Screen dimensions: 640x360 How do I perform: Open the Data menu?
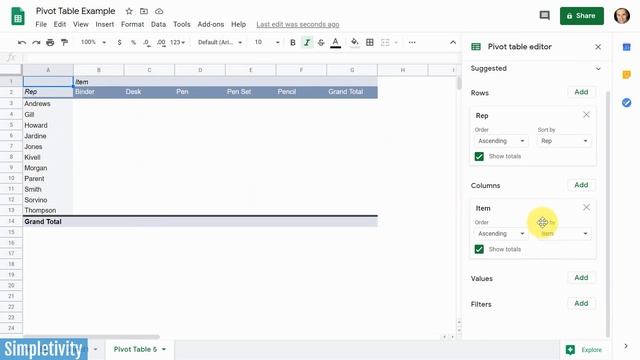pos(158,24)
